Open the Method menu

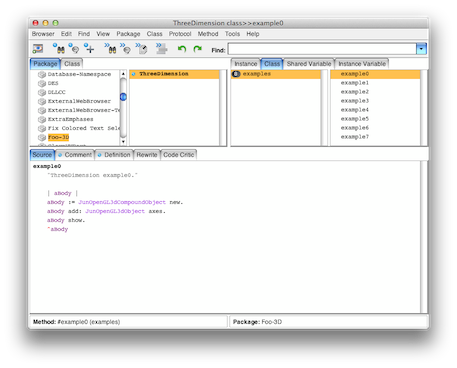(x=208, y=34)
